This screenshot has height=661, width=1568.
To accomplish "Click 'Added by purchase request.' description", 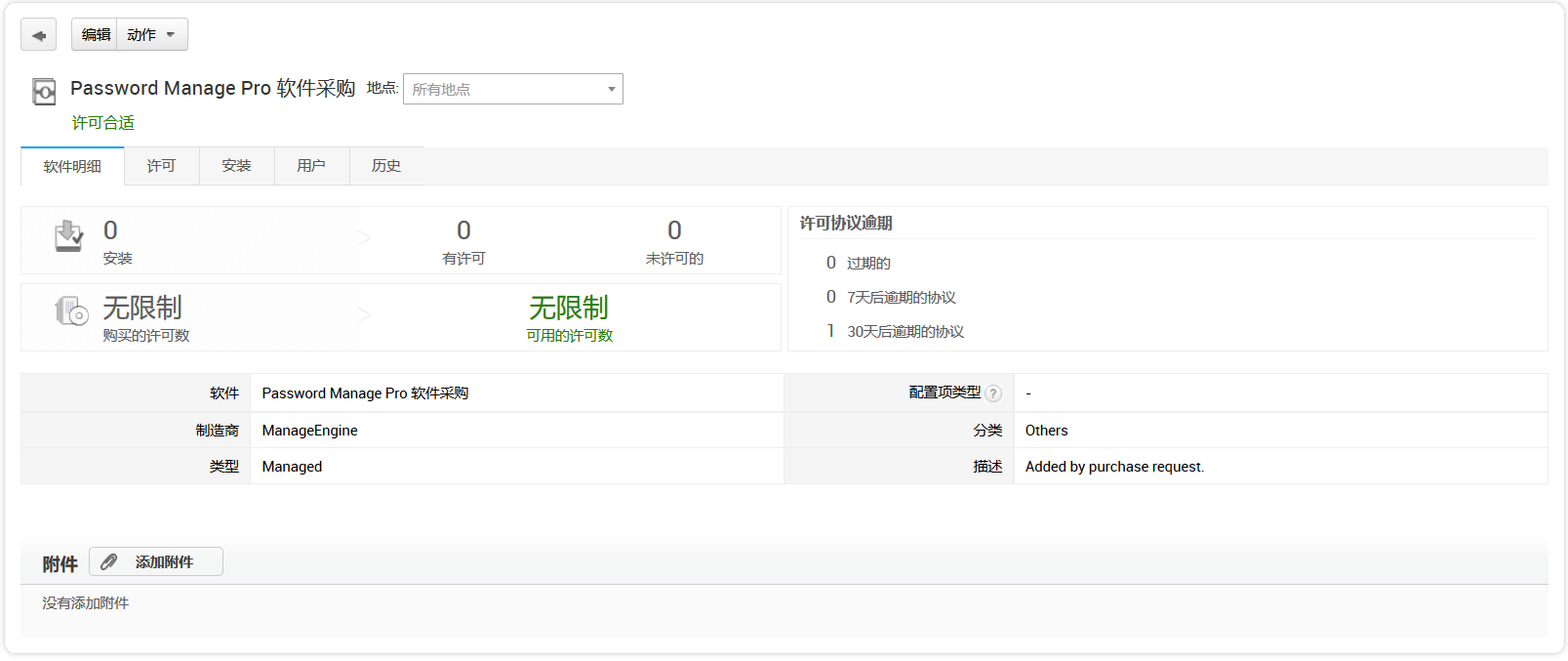I will 1114,467.
